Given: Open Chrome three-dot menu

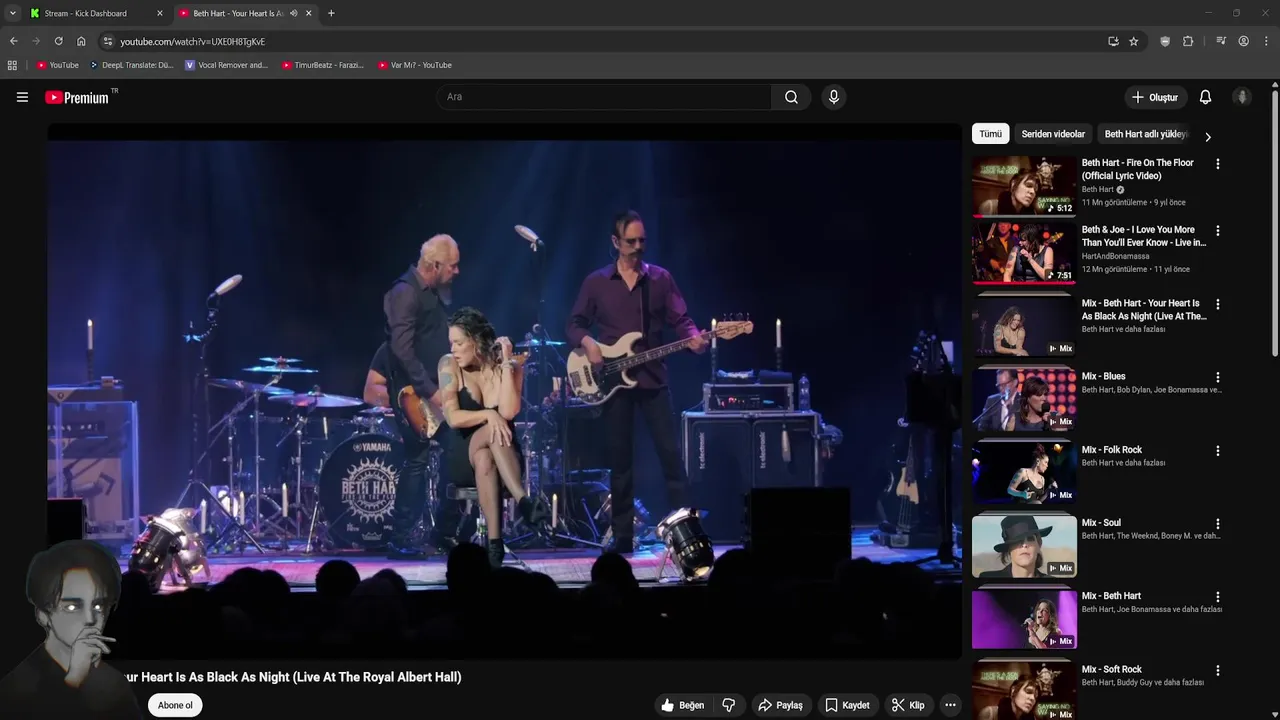Looking at the screenshot, I should point(1266,41).
